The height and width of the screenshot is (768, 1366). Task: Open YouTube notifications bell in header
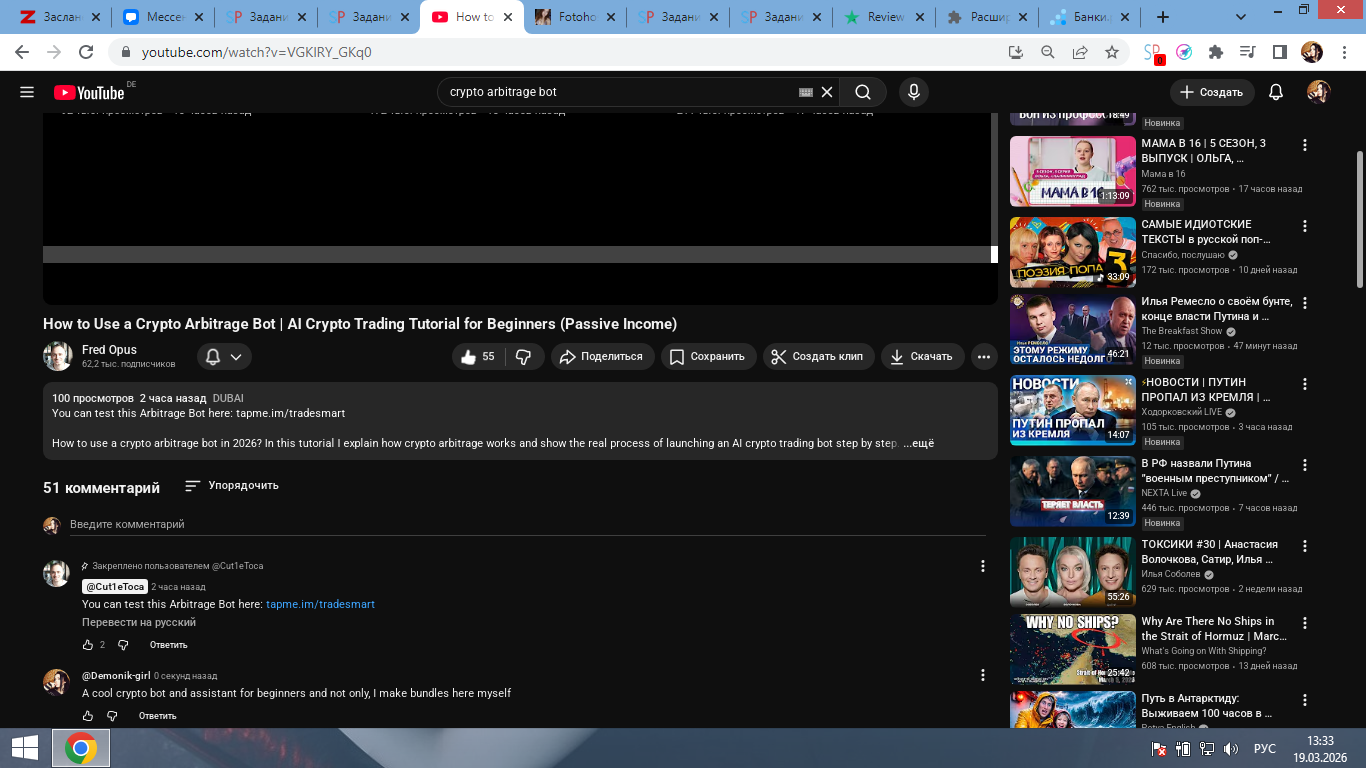point(1276,92)
